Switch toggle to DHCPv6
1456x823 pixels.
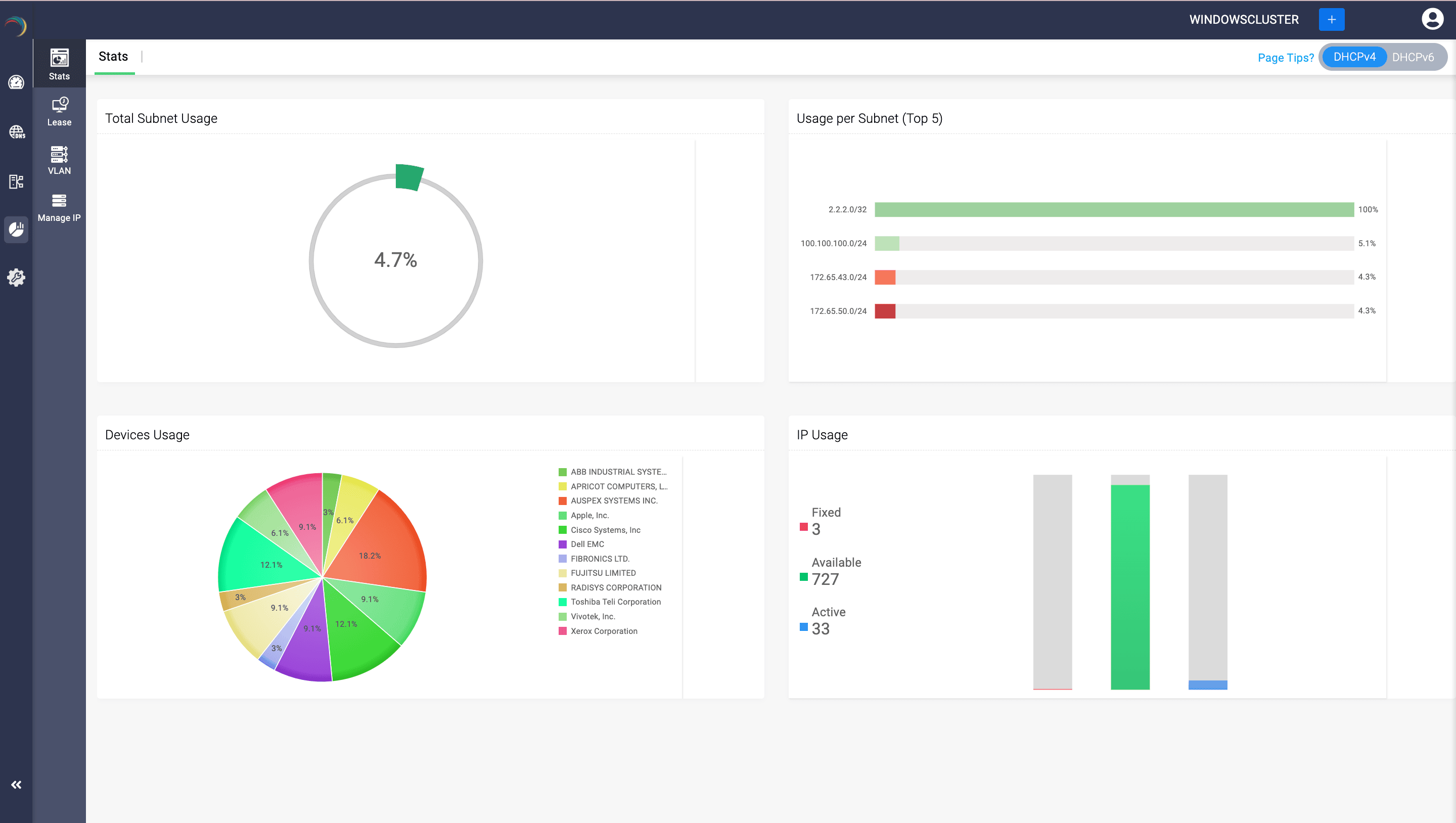1413,57
